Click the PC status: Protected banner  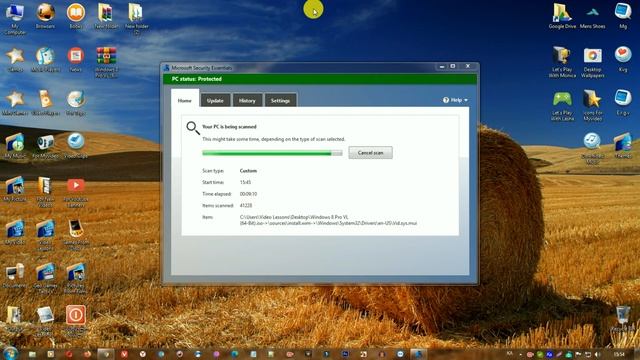[x=320, y=79]
